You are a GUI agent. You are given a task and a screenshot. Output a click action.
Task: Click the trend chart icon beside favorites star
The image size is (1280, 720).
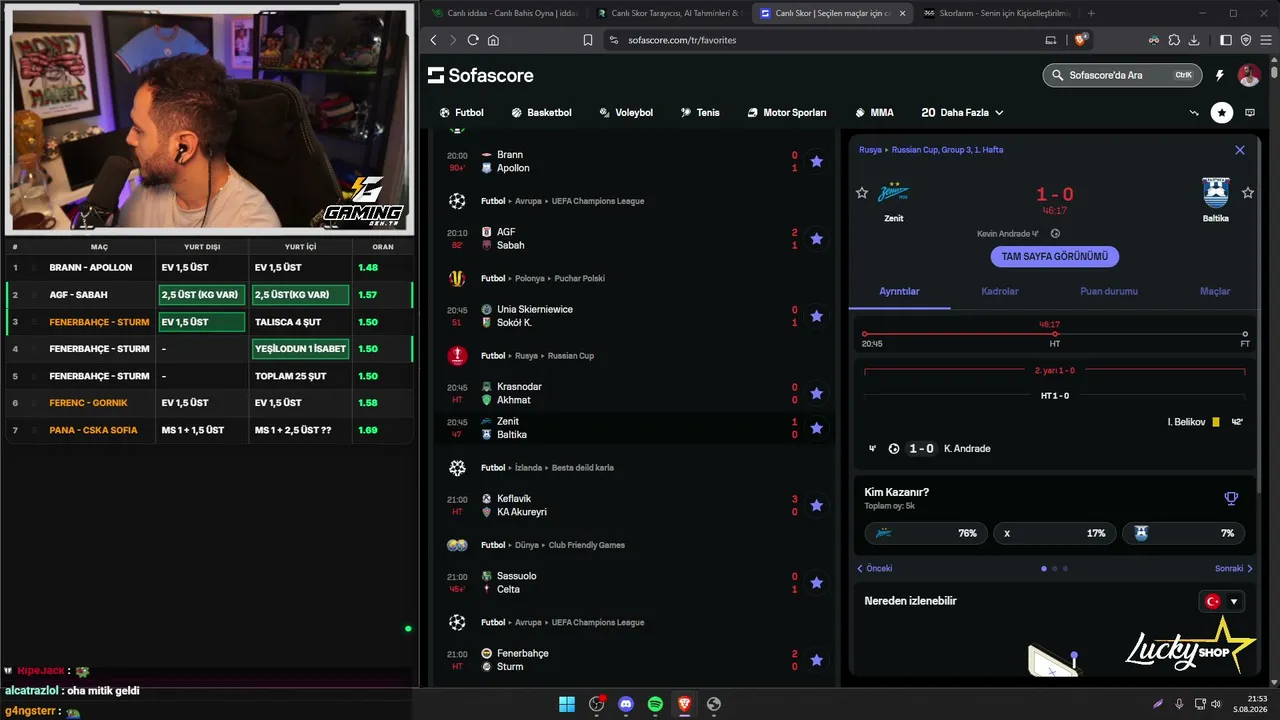point(1194,113)
